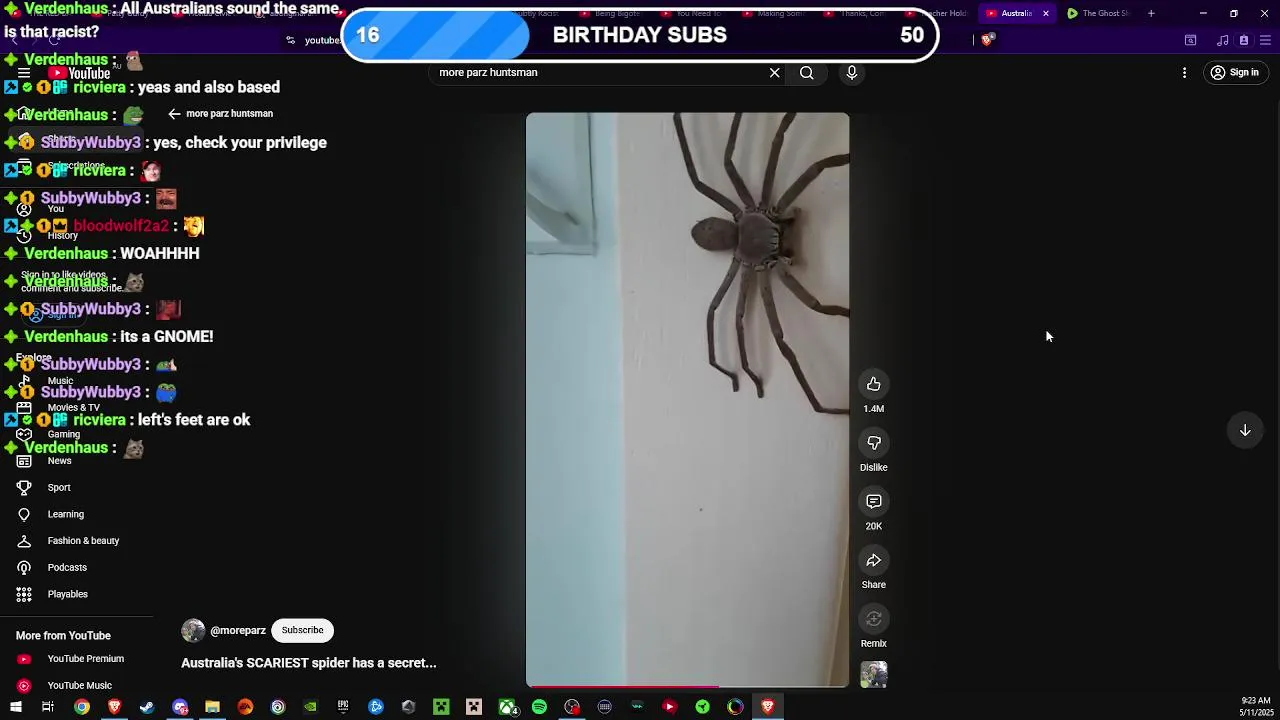Like the huntsman spider short
The height and width of the screenshot is (720, 1280).
[x=873, y=384]
